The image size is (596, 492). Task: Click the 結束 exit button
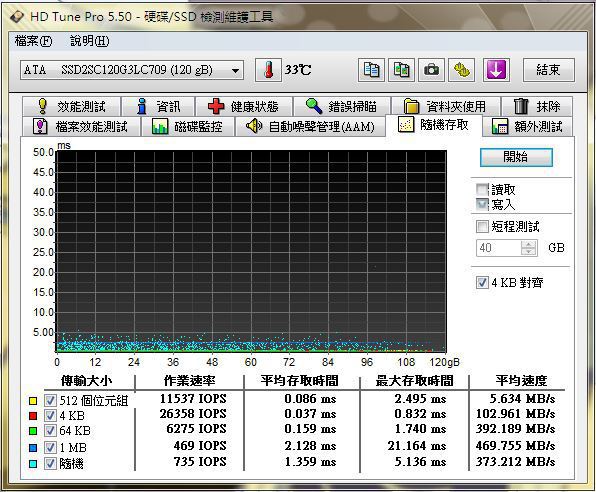click(x=548, y=70)
